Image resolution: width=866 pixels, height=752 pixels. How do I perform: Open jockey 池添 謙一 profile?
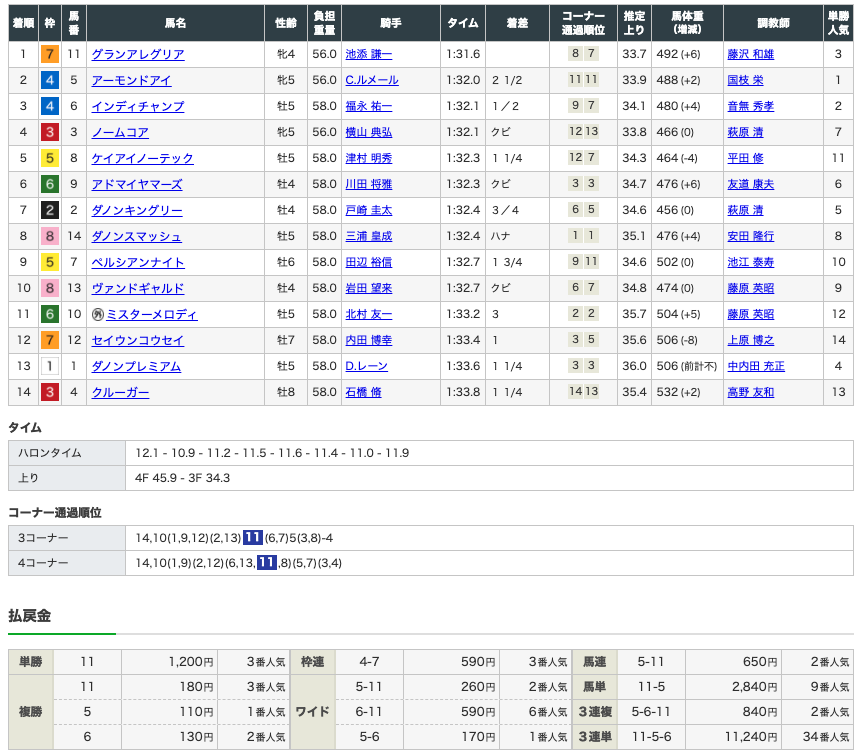[x=369, y=54]
